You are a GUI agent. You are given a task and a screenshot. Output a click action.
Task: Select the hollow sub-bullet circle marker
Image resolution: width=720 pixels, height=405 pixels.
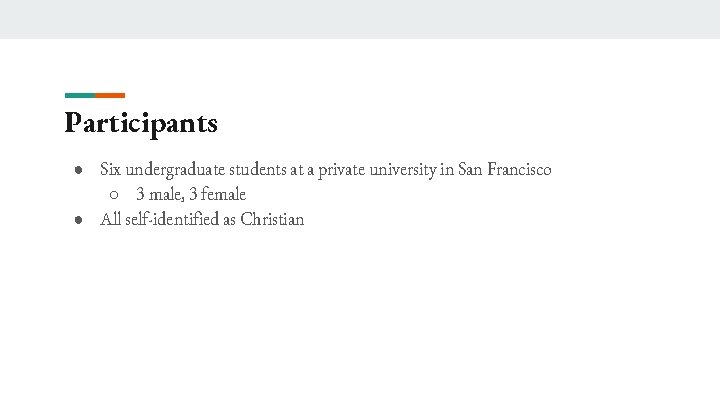coord(115,195)
